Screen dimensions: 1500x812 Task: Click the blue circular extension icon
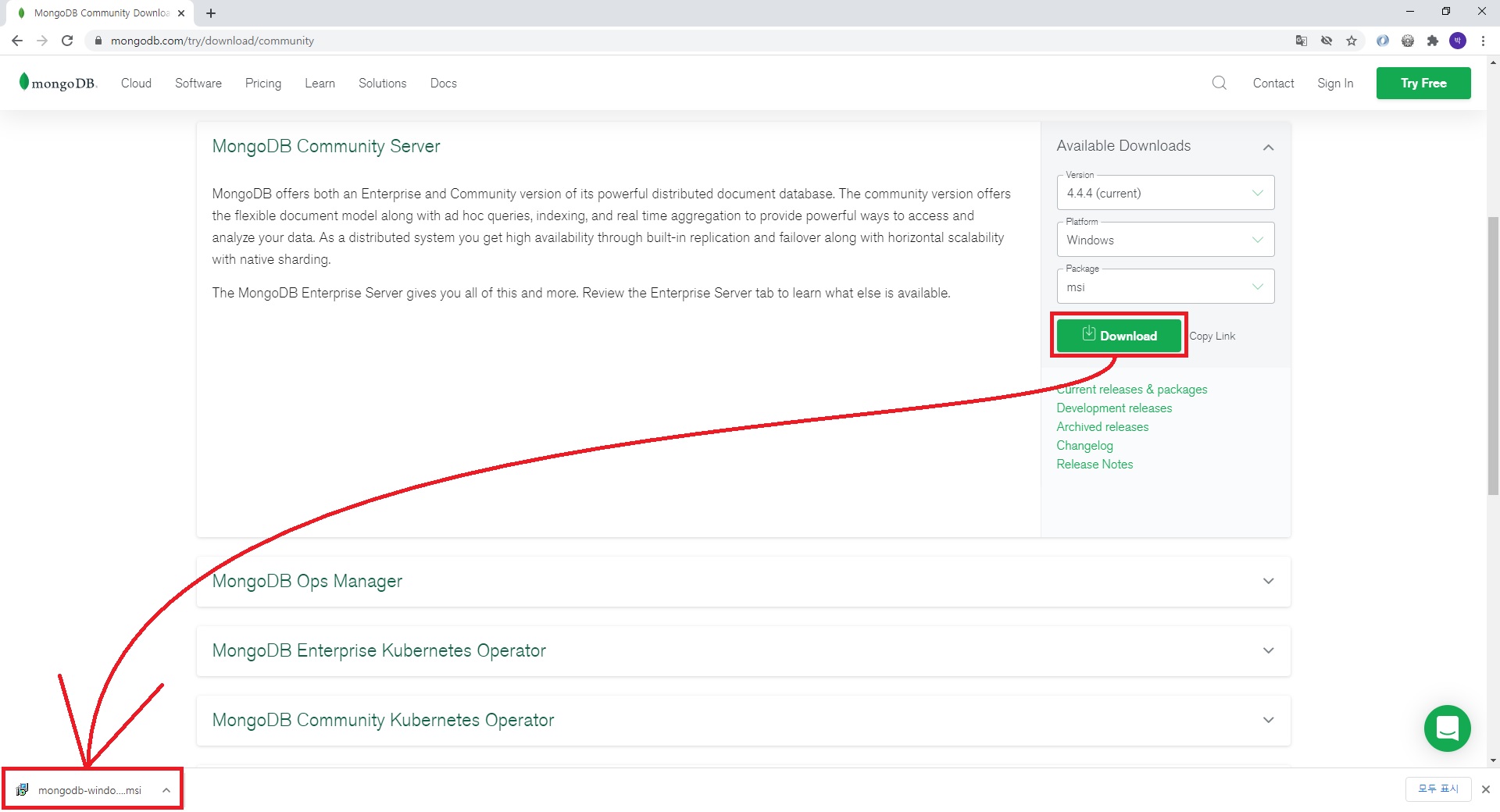1383,41
